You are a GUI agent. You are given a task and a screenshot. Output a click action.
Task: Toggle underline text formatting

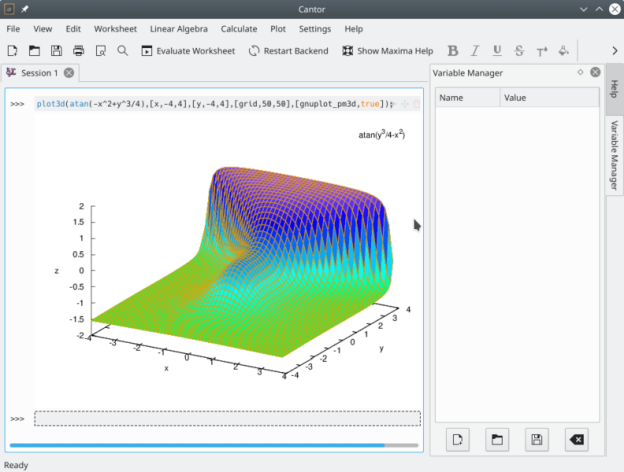point(497,50)
